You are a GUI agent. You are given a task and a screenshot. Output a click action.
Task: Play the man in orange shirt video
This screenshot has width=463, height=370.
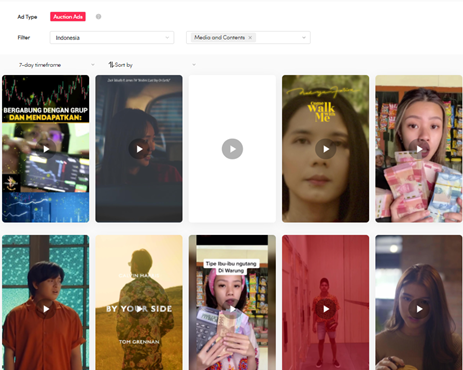[x=46, y=309]
